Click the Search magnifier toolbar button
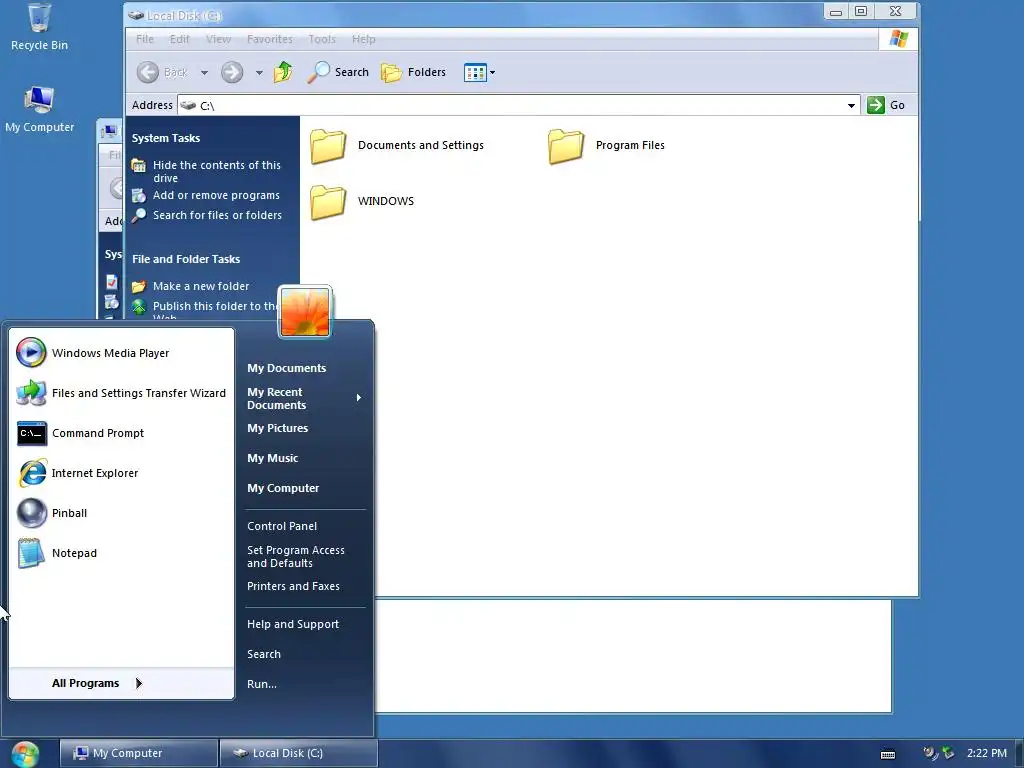 338,72
